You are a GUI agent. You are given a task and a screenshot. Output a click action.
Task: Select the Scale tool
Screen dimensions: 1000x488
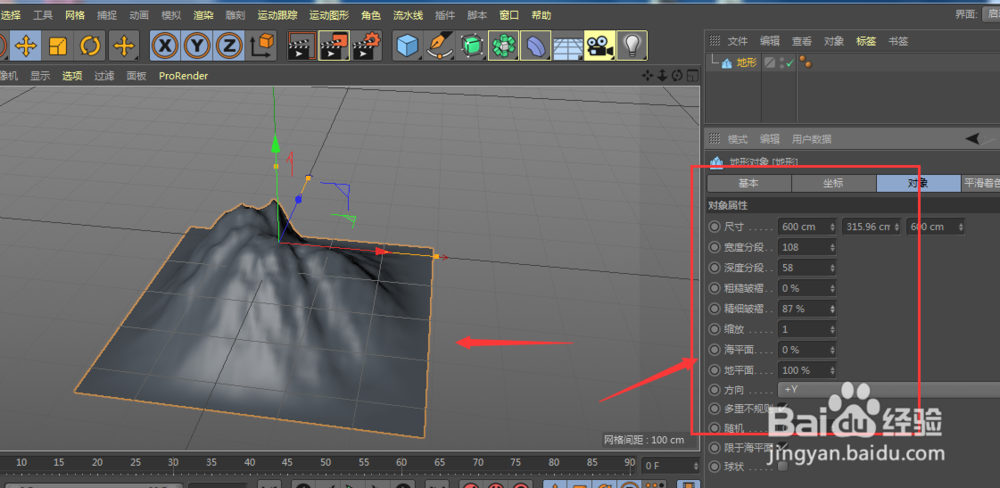click(58, 46)
